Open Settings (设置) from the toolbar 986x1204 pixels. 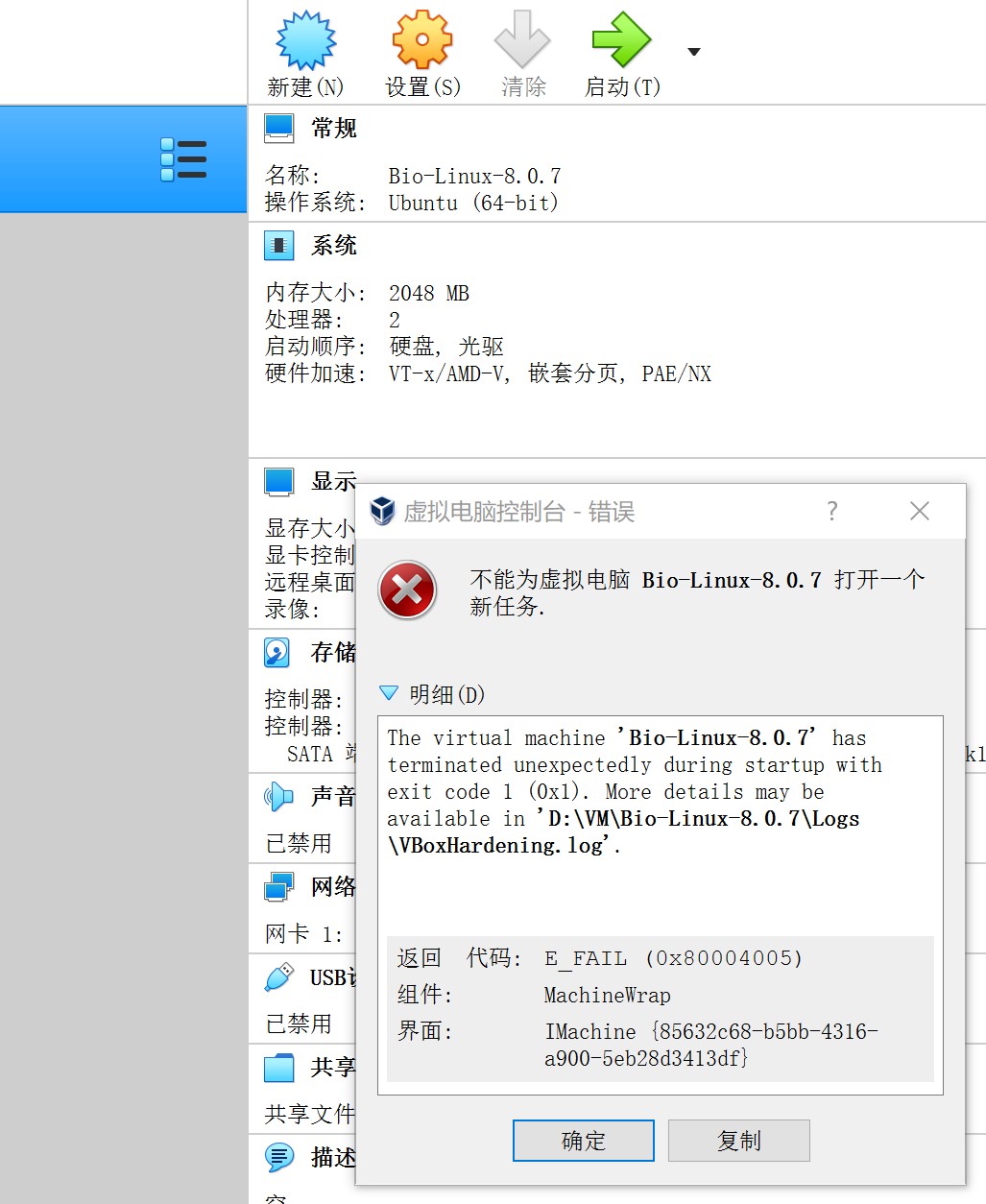click(422, 40)
